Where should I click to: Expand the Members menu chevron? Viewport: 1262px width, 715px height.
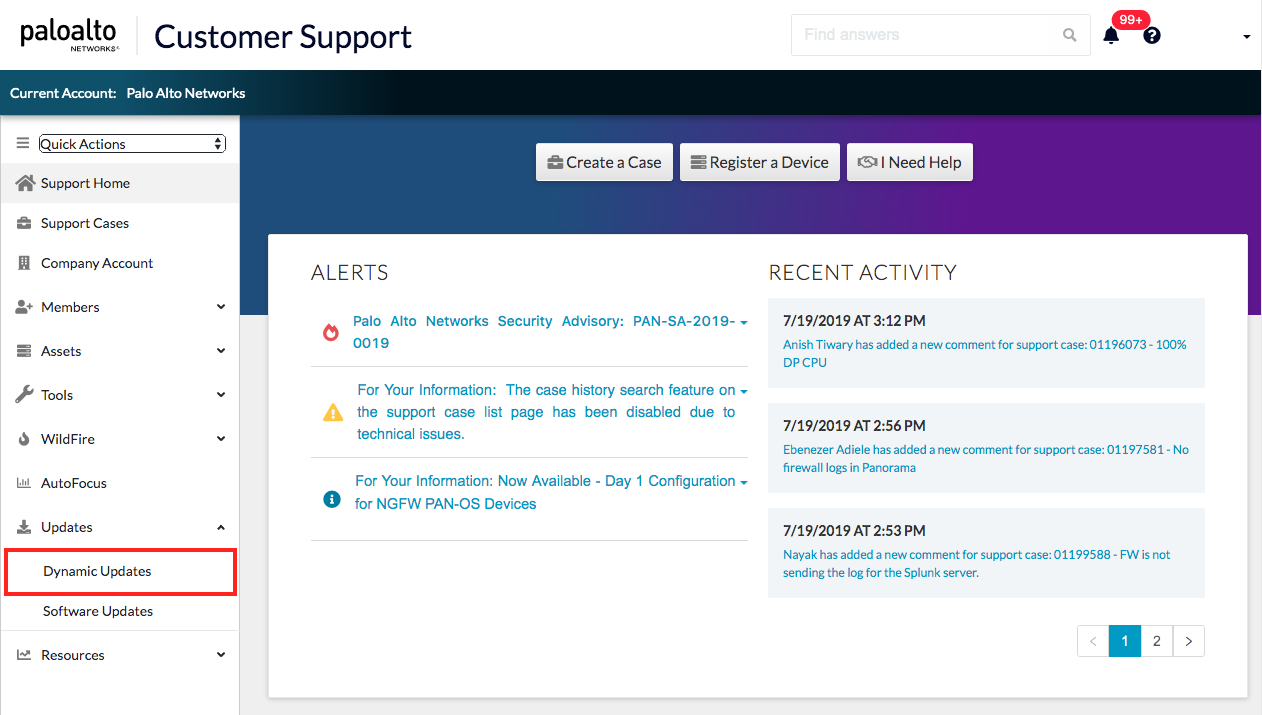[221, 307]
